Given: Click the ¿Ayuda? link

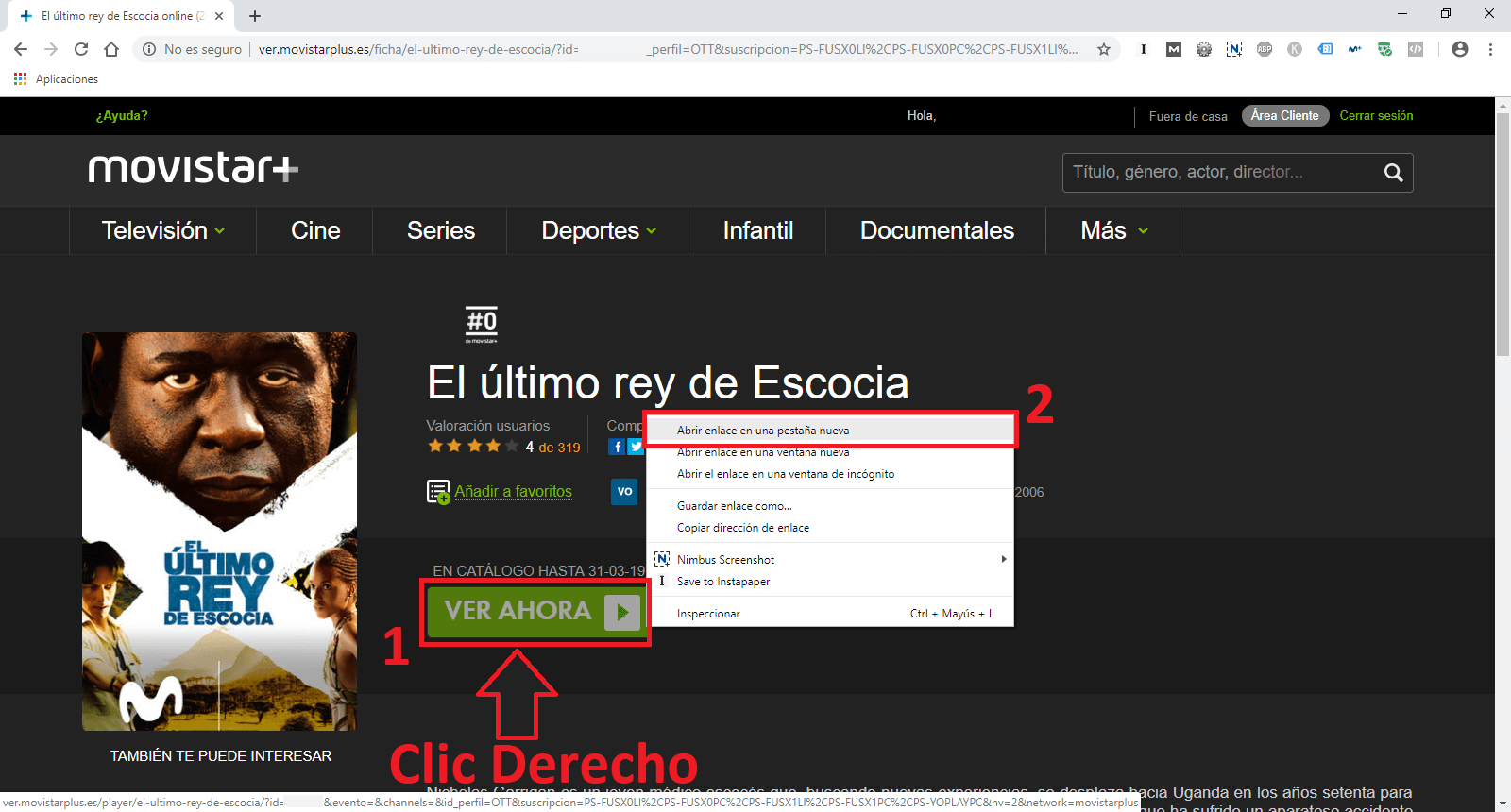Looking at the screenshot, I should point(122,116).
